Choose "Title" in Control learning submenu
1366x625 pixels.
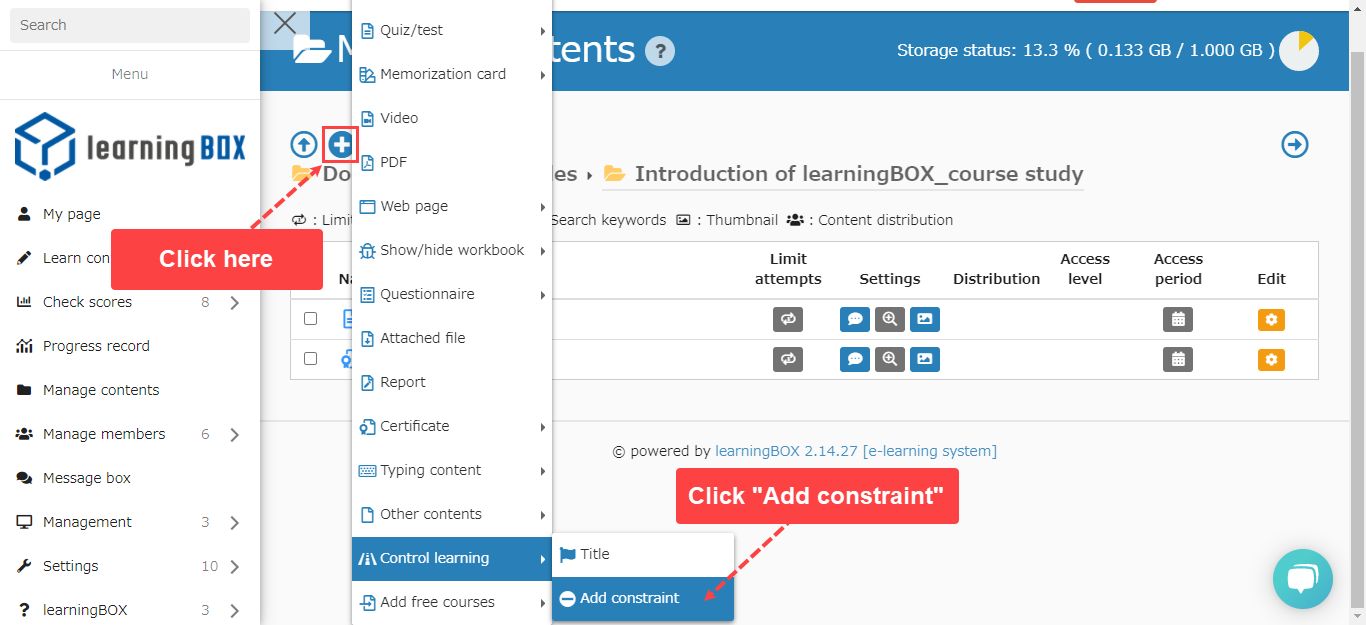[594, 554]
